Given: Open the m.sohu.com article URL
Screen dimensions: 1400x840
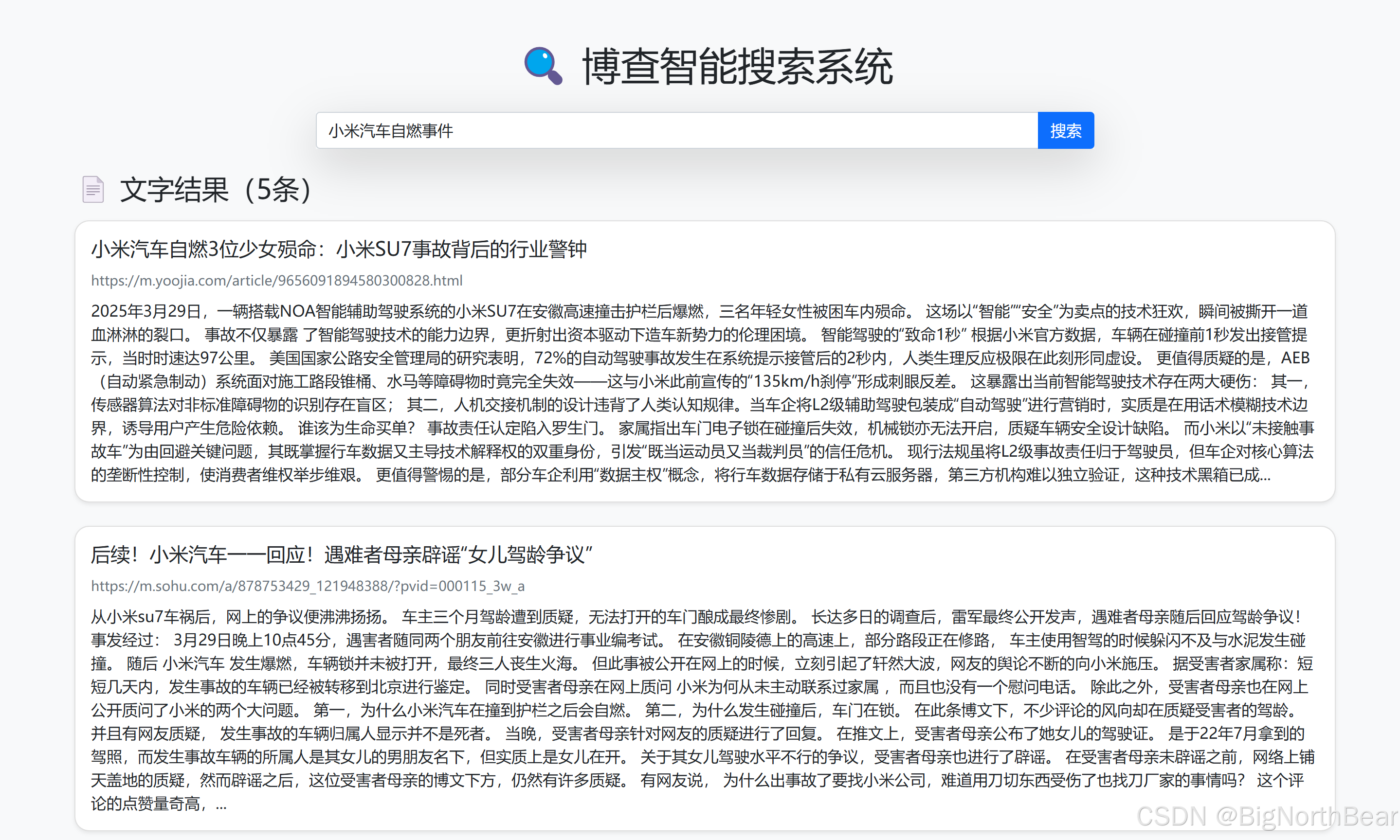Looking at the screenshot, I should (308, 586).
